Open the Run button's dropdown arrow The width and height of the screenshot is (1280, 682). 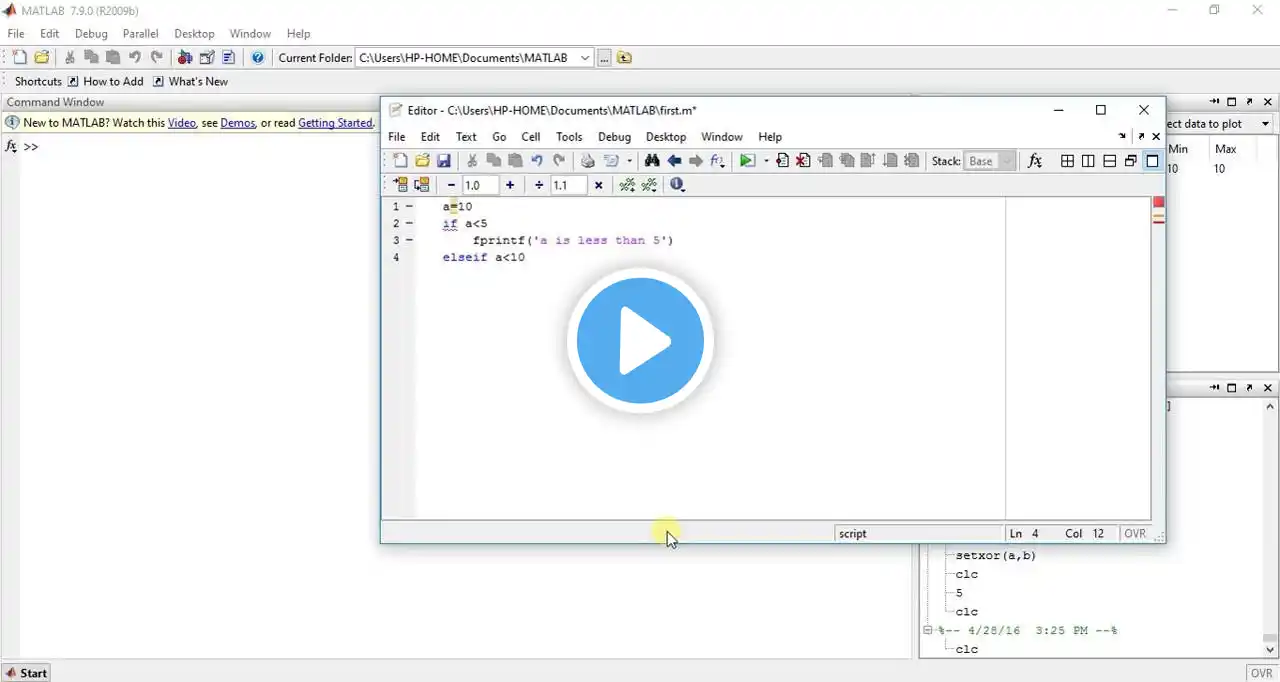(x=766, y=161)
